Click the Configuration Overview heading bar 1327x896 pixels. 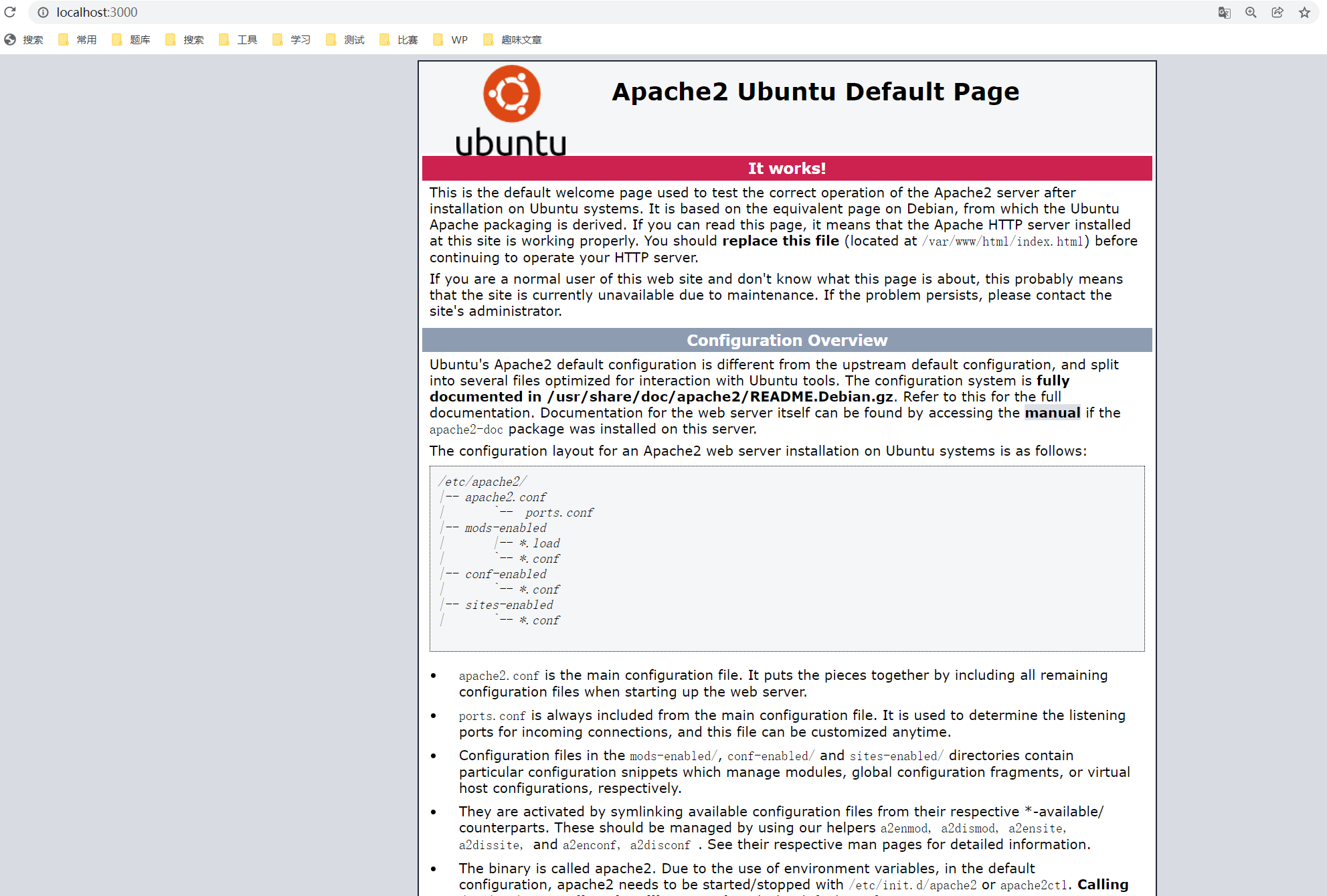coord(787,340)
